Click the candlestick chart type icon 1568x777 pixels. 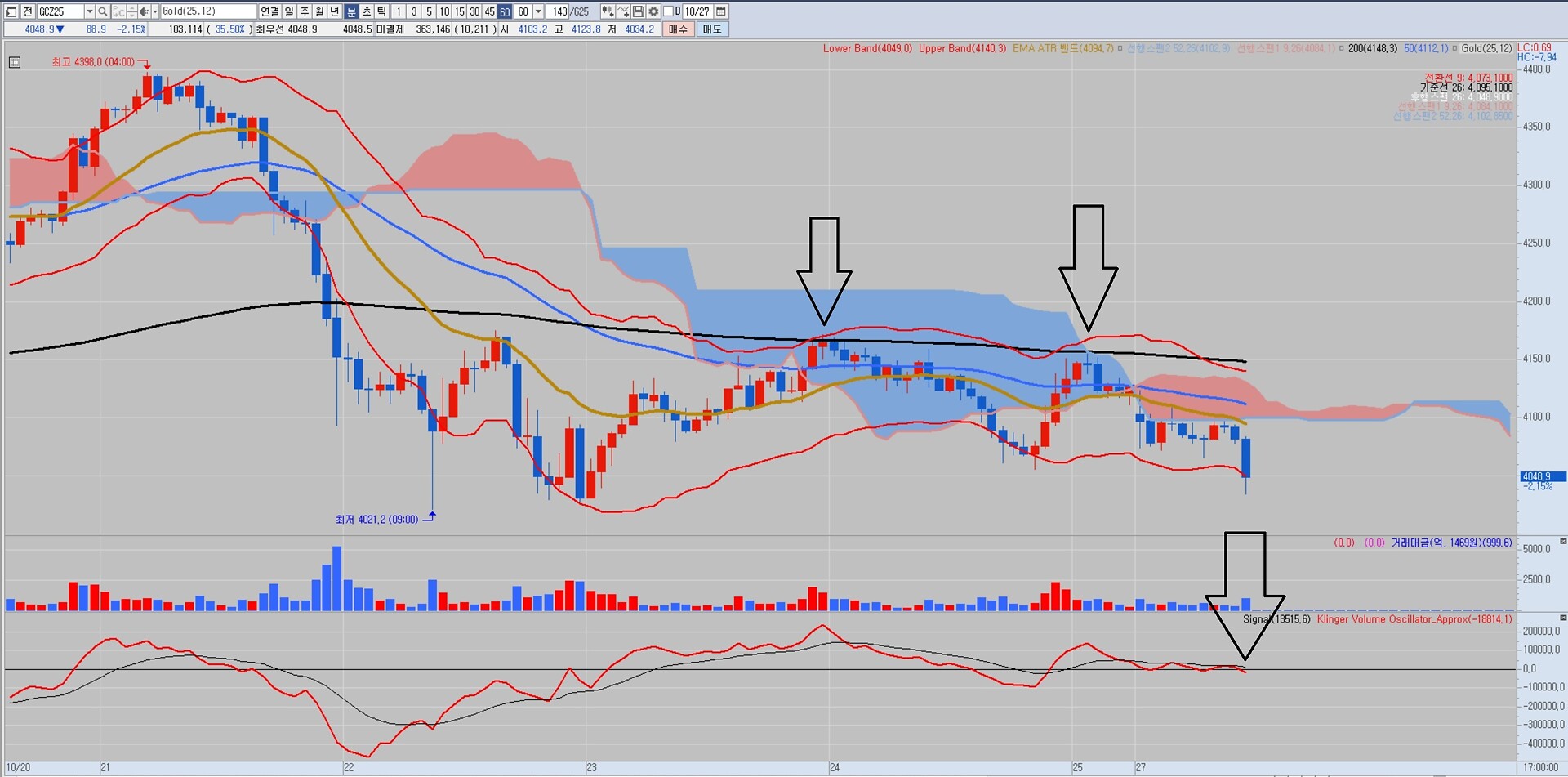(x=608, y=11)
